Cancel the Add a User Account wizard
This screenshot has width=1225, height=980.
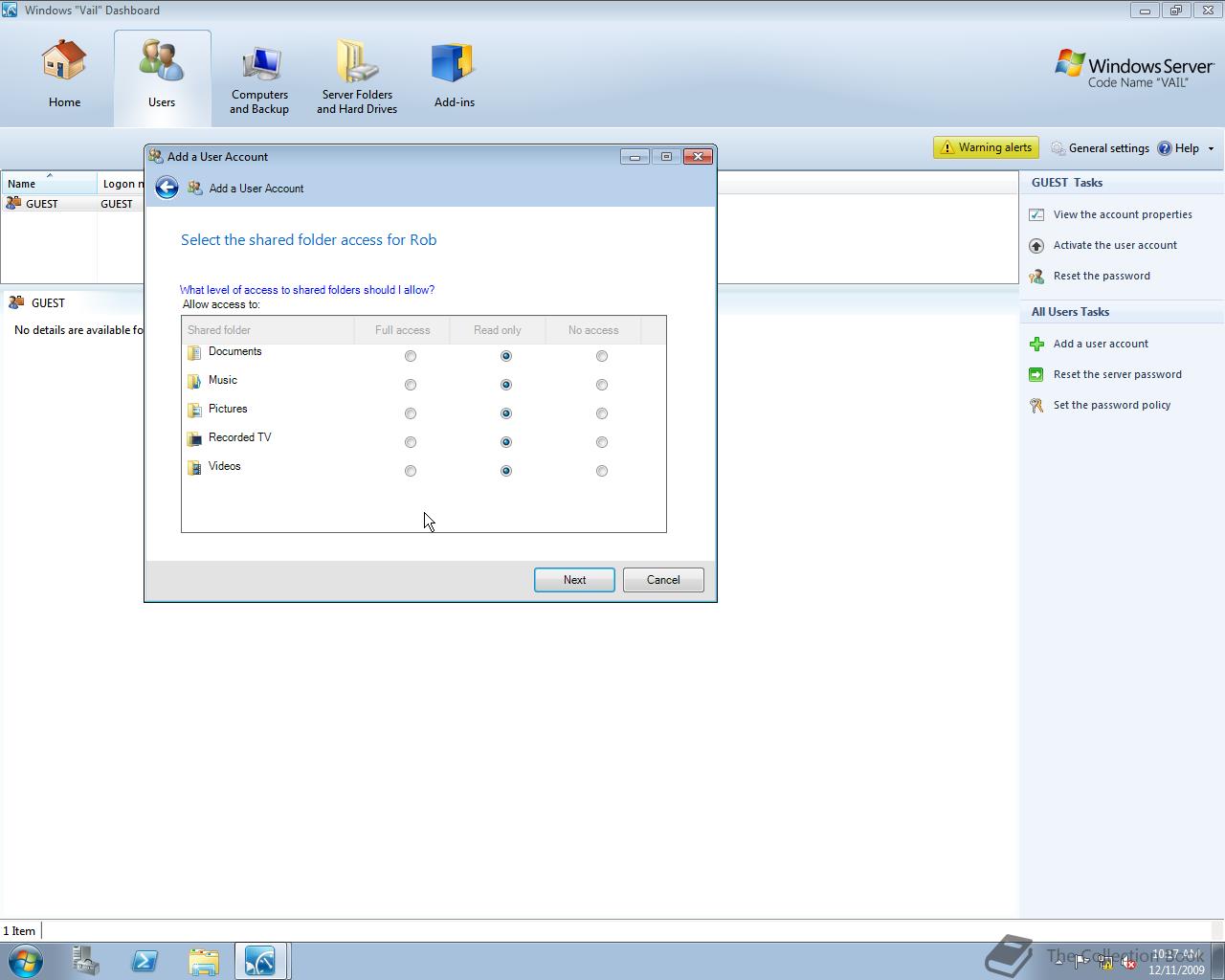(x=663, y=580)
